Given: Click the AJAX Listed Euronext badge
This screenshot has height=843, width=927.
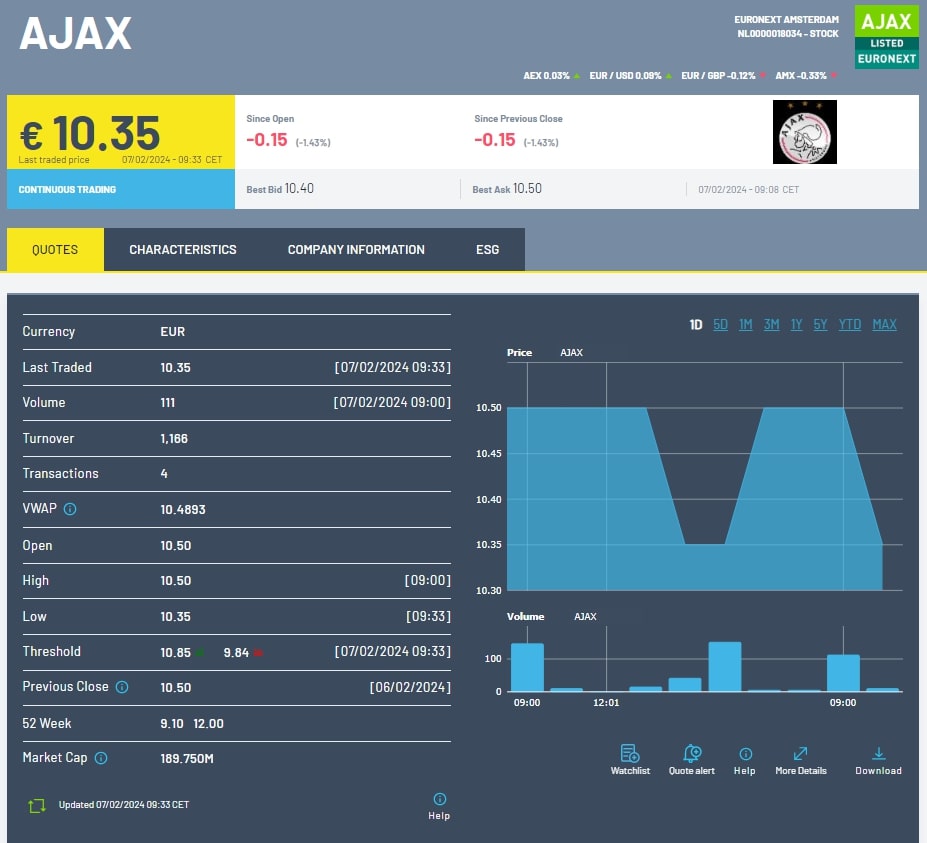Looking at the screenshot, I should click(887, 37).
